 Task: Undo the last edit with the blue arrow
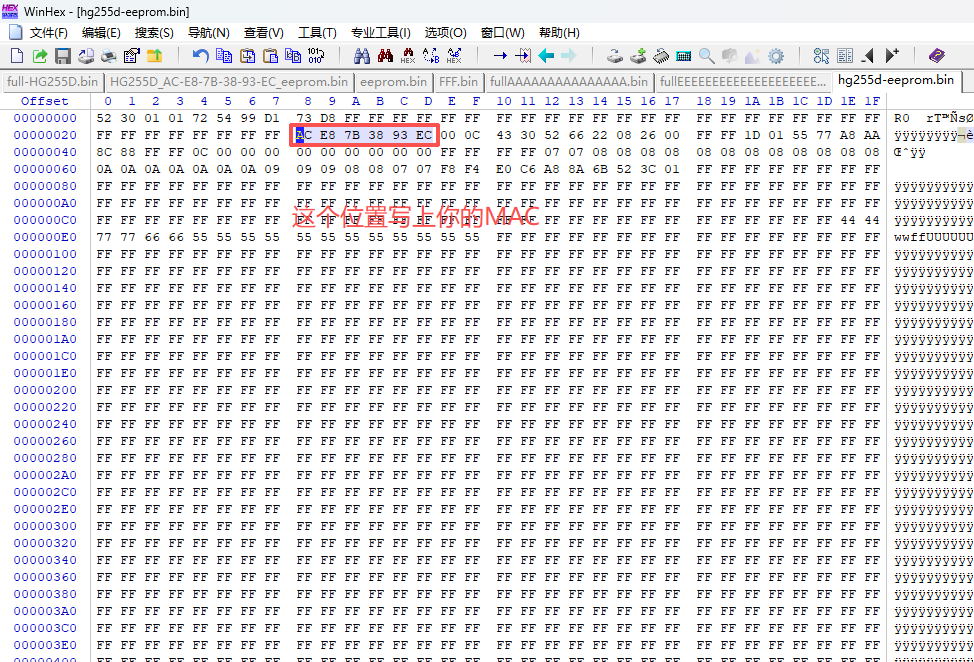[200, 56]
